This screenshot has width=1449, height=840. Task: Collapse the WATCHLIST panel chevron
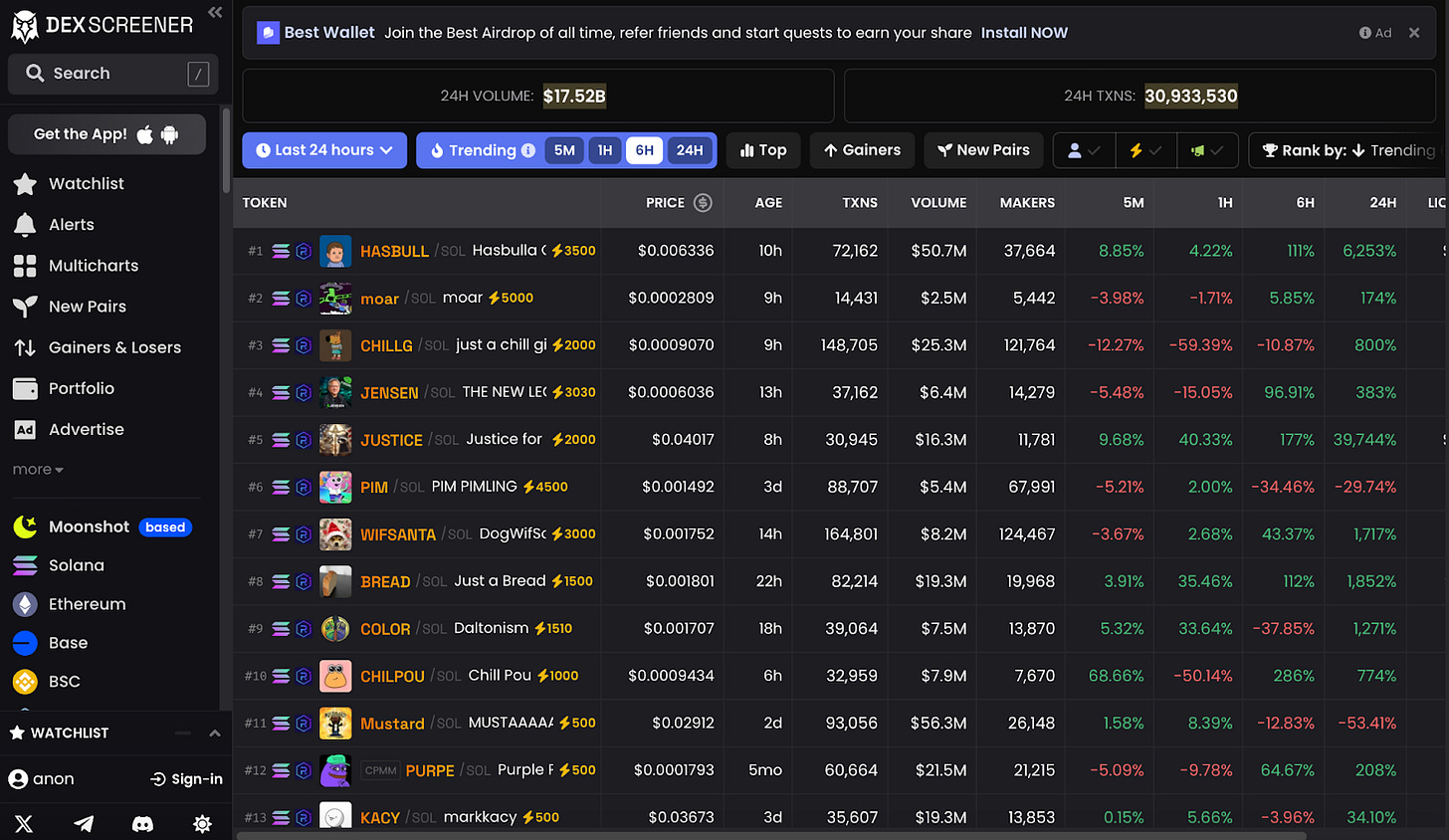[x=215, y=733]
